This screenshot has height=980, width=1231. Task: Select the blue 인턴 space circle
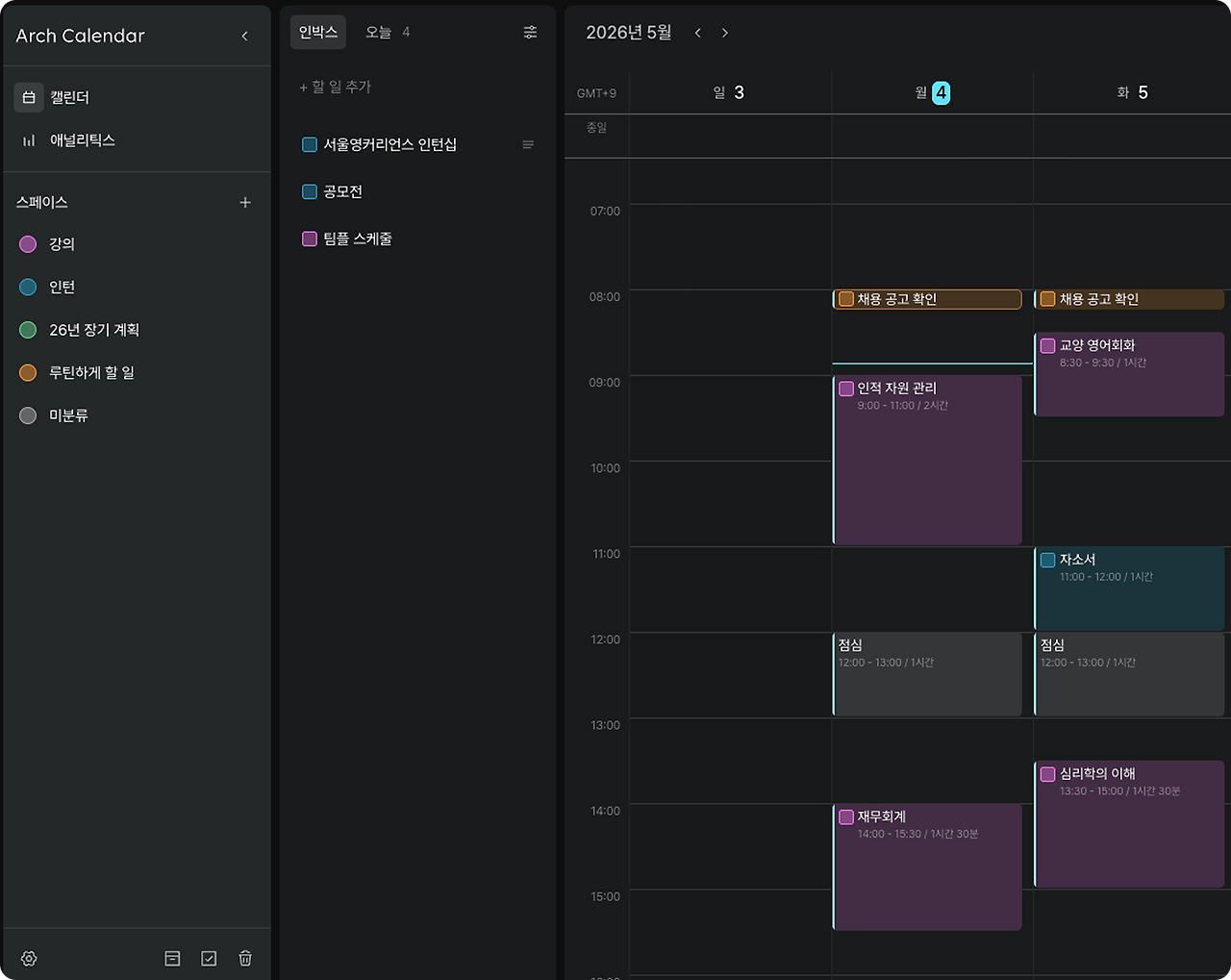click(28, 287)
